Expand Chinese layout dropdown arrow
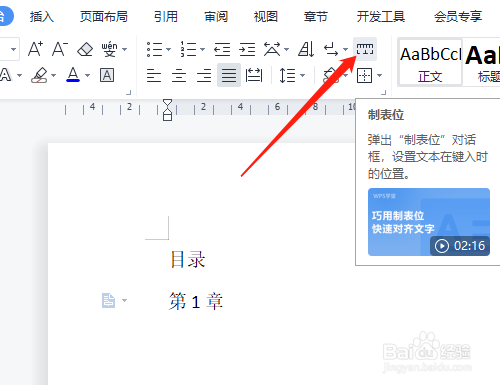 pyautogui.click(x=286, y=49)
